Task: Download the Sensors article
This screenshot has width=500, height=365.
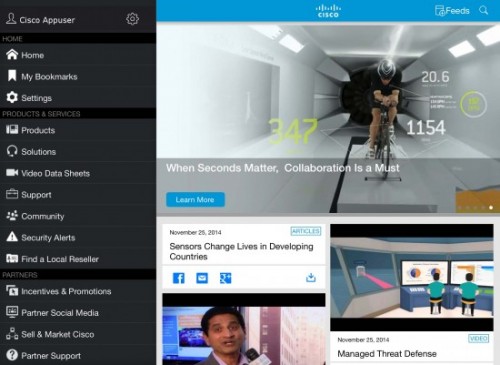Action: point(311,277)
